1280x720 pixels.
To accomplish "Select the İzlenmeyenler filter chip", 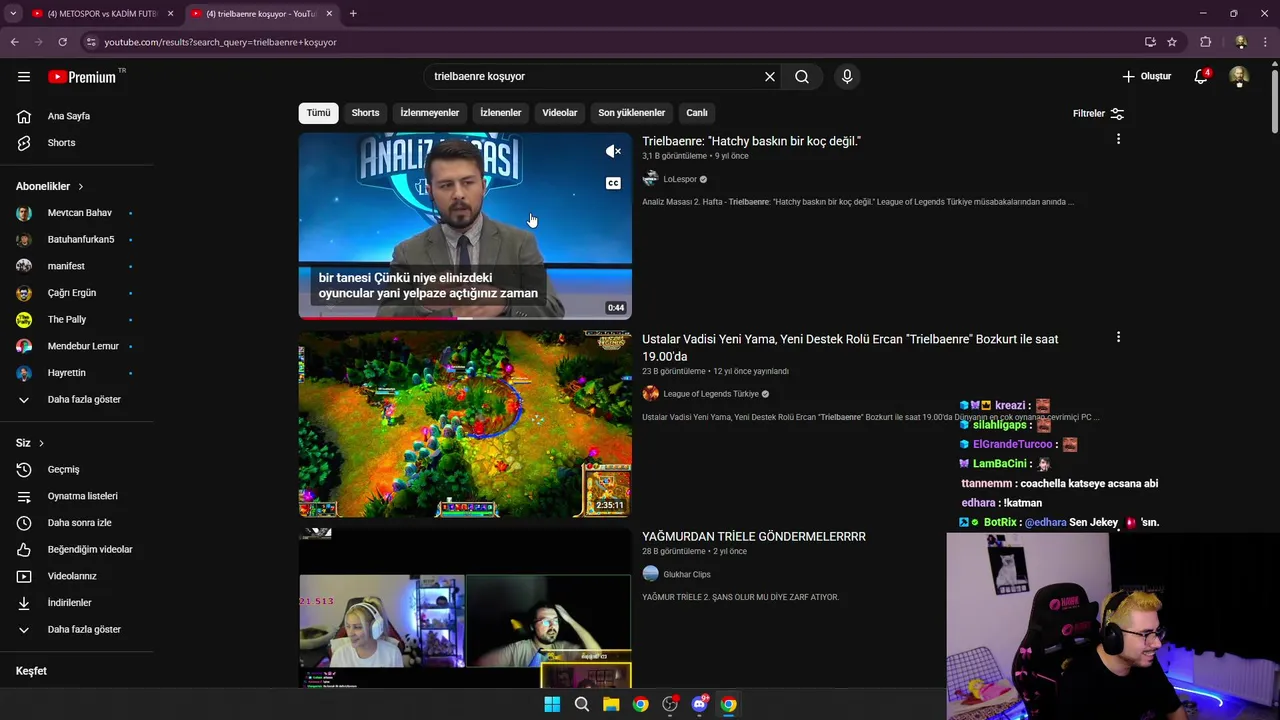I will coord(430,113).
